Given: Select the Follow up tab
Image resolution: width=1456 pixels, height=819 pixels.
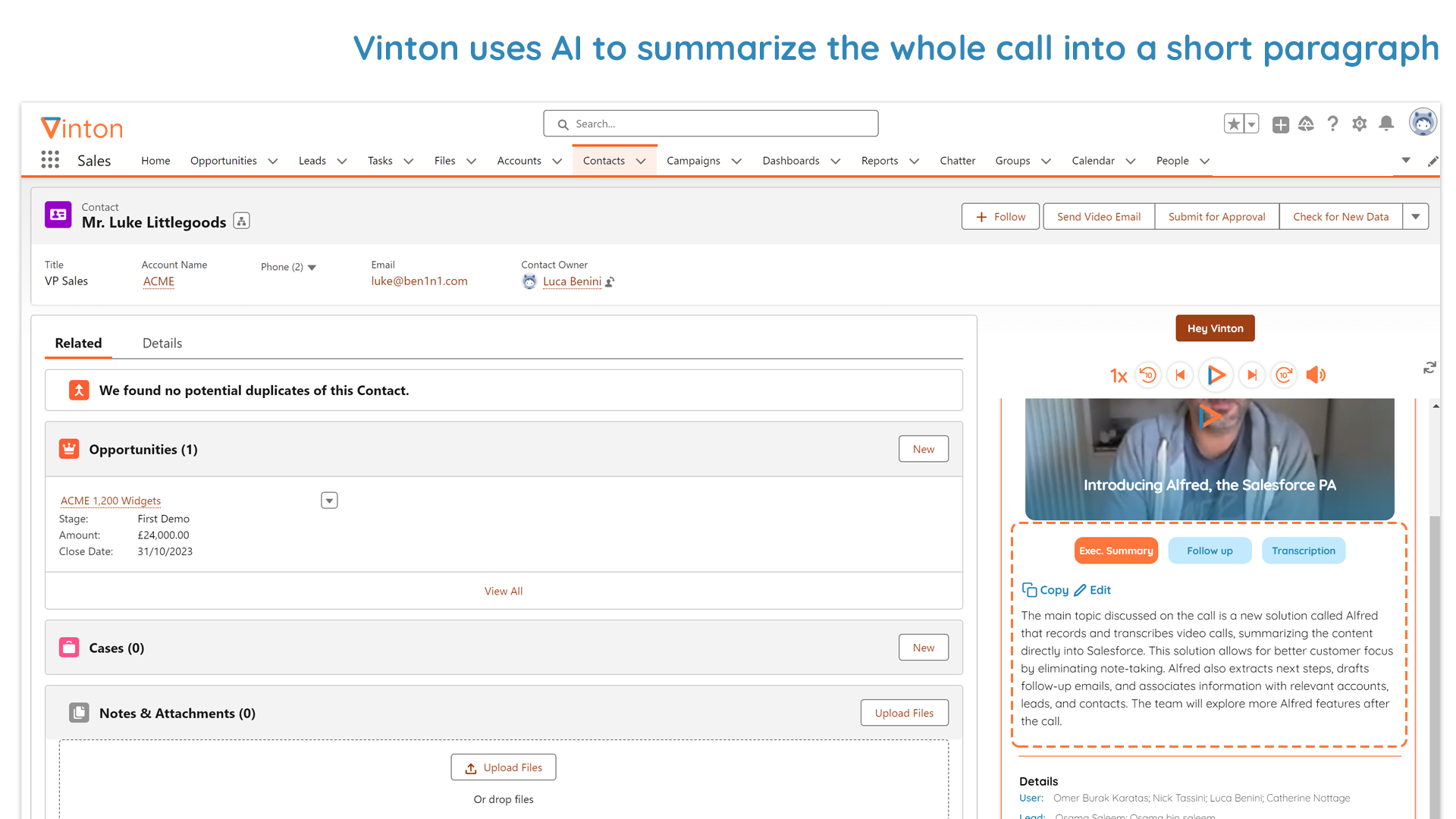Looking at the screenshot, I should point(1208,550).
